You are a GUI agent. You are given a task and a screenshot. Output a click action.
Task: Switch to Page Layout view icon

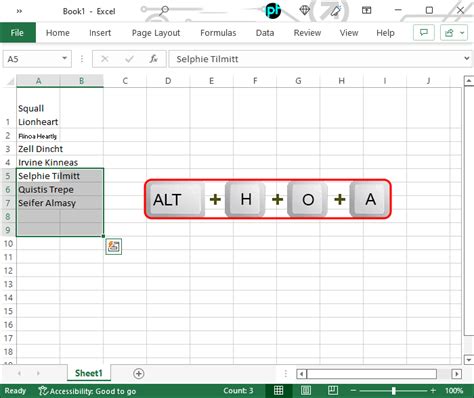[306, 390]
